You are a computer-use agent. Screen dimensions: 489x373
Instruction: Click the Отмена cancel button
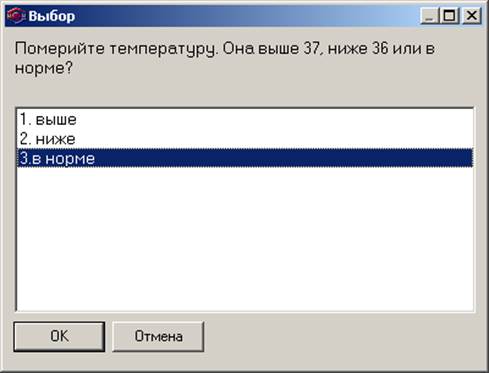[x=158, y=336]
